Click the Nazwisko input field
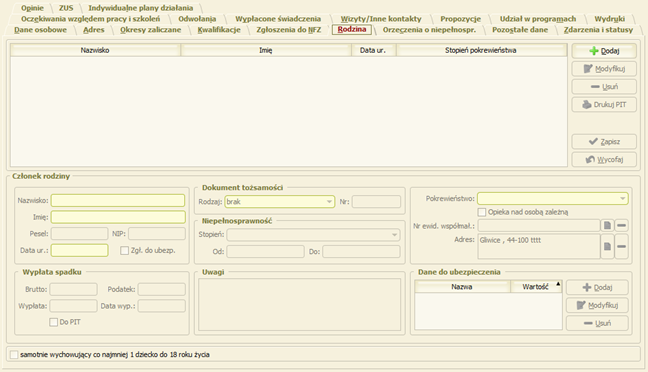Screen dimensions: 648x372 (x=118, y=200)
